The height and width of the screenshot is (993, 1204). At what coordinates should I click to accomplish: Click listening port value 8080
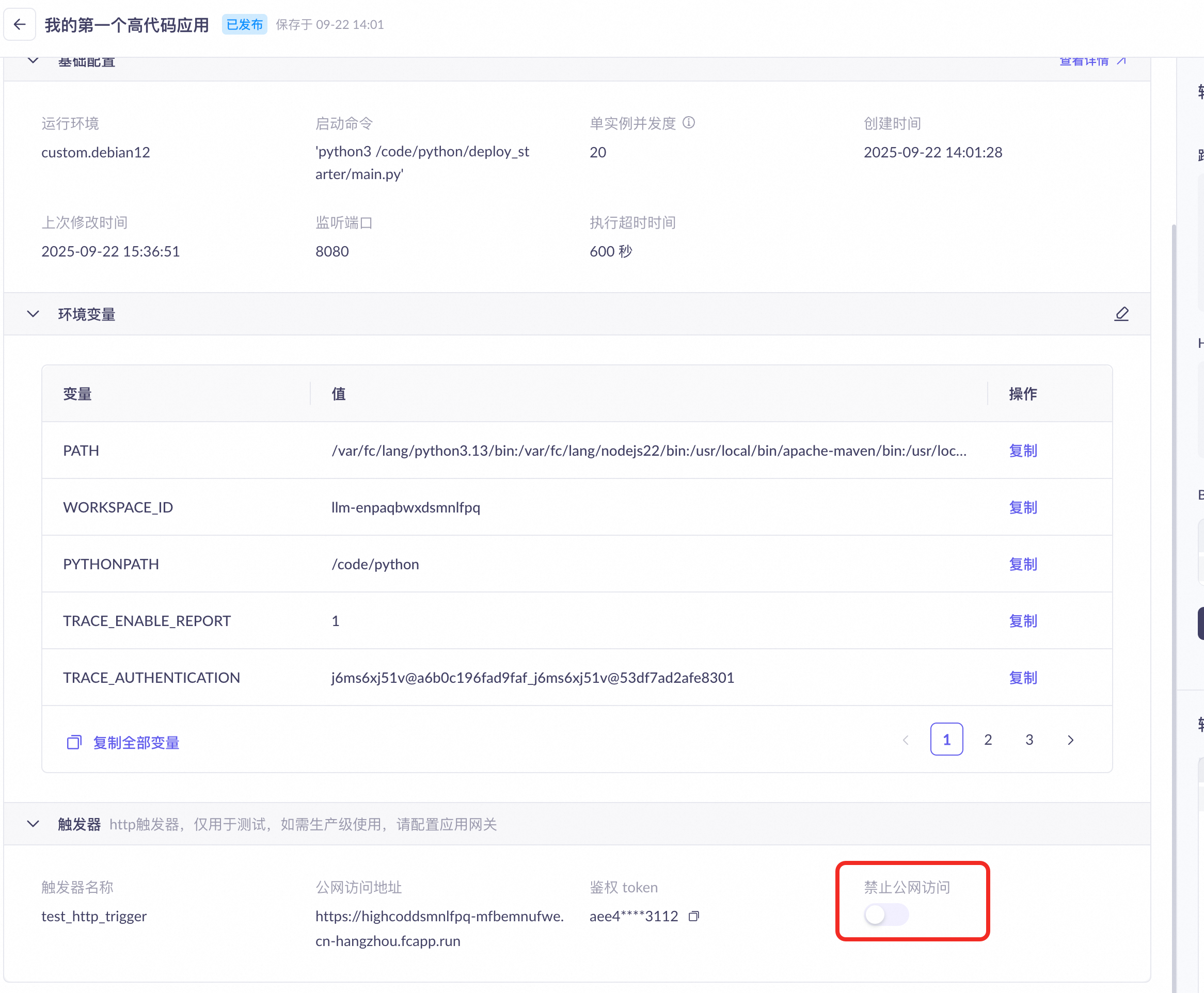[332, 251]
